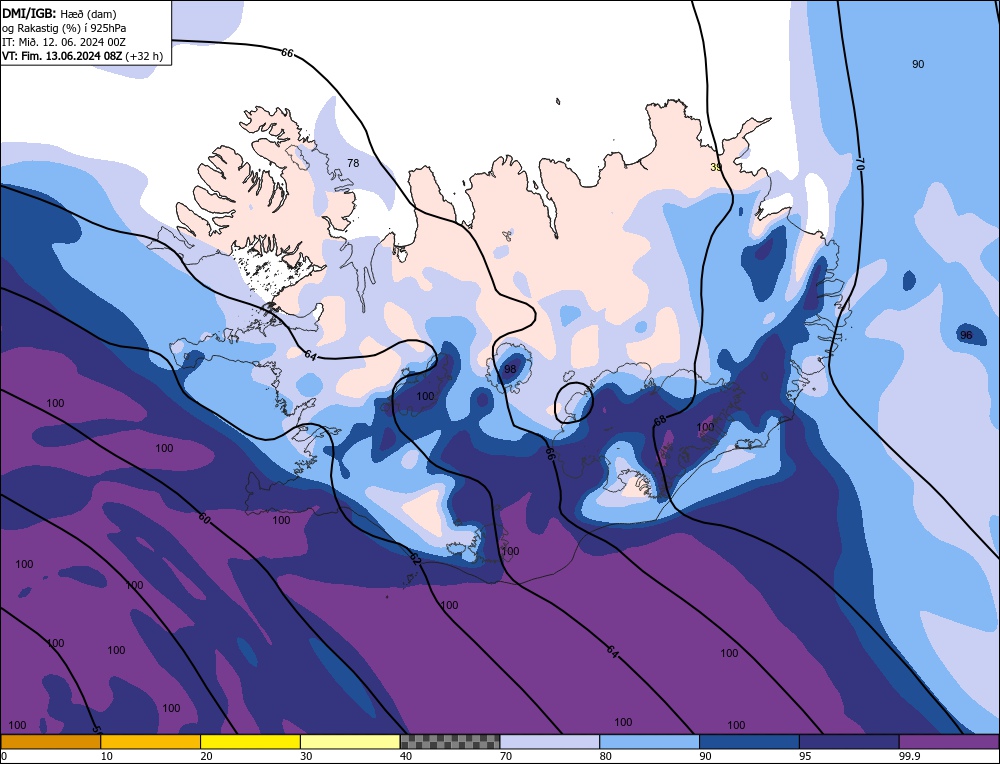This screenshot has width=1000, height=764.
Task: Click the '10' legend tick label
Action: (x=107, y=756)
